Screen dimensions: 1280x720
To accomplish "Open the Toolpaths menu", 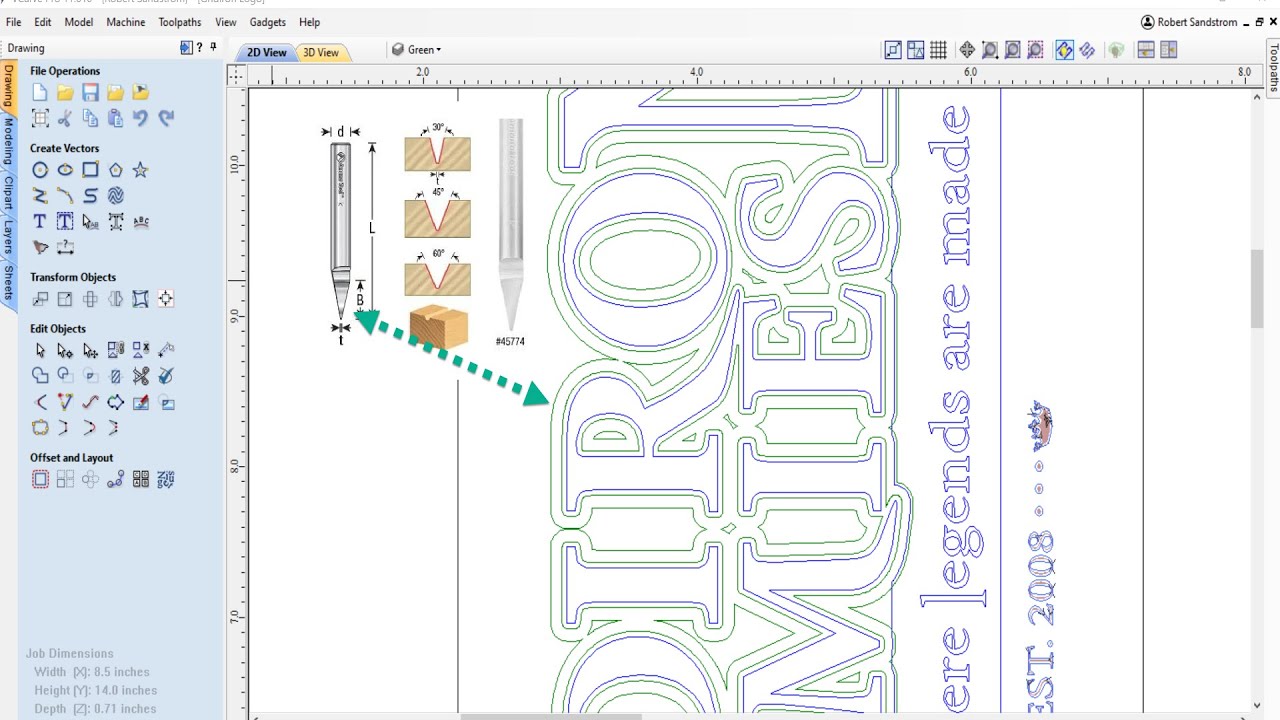I will click(180, 22).
